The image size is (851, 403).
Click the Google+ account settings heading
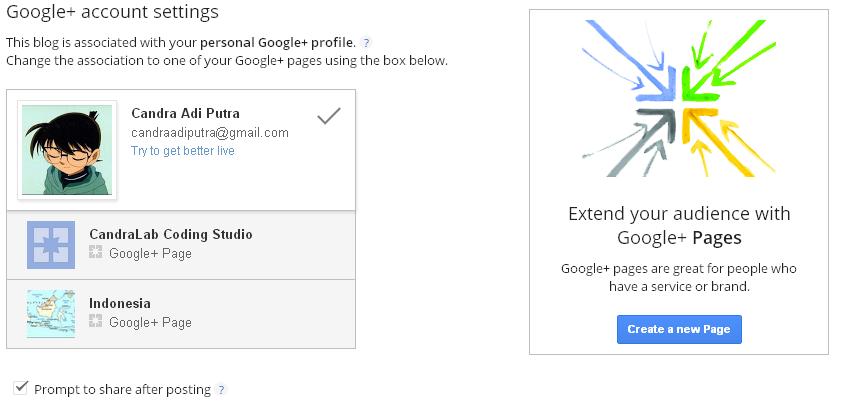(112, 13)
